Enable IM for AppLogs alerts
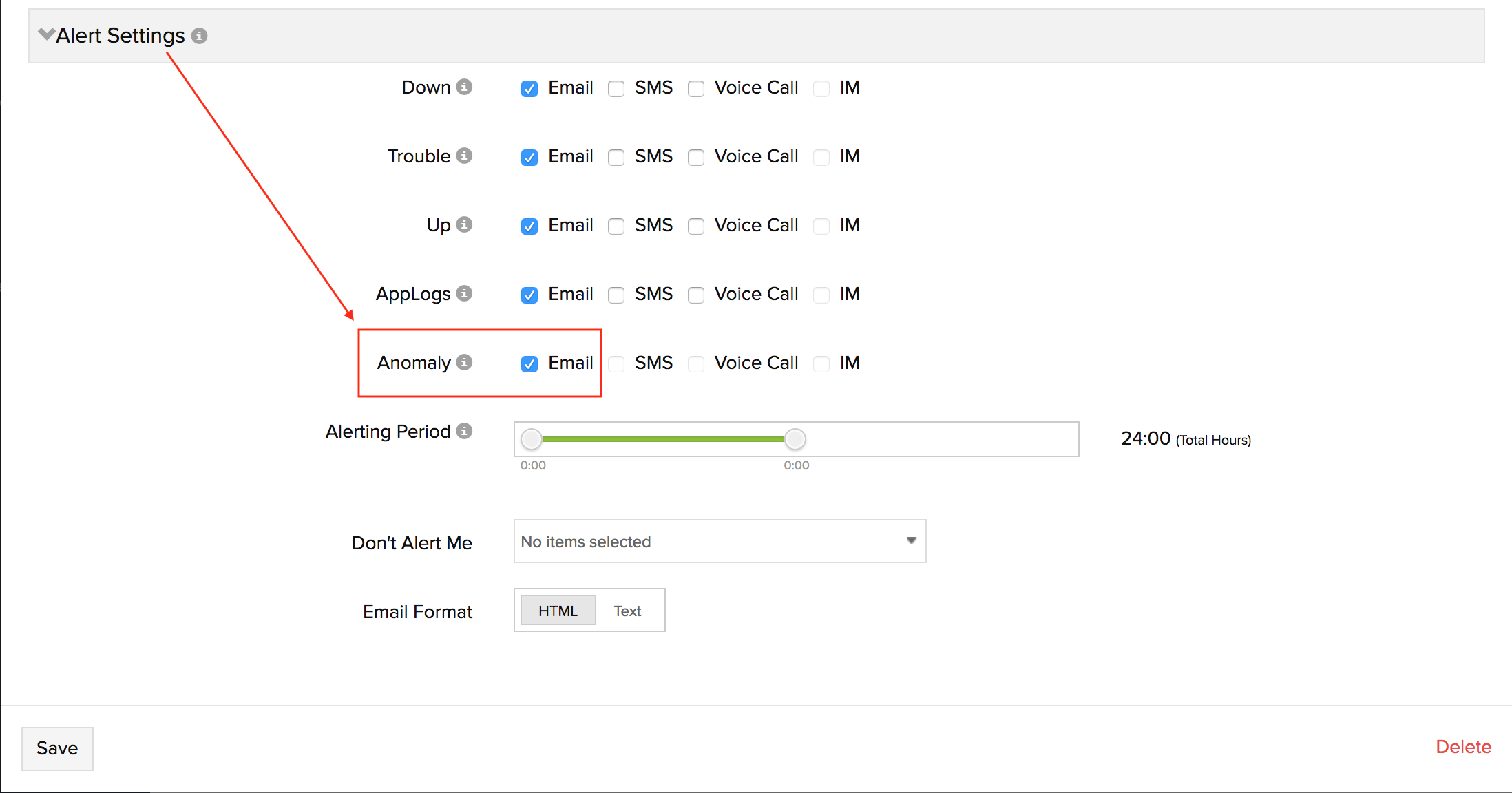1512x793 pixels. pos(821,295)
